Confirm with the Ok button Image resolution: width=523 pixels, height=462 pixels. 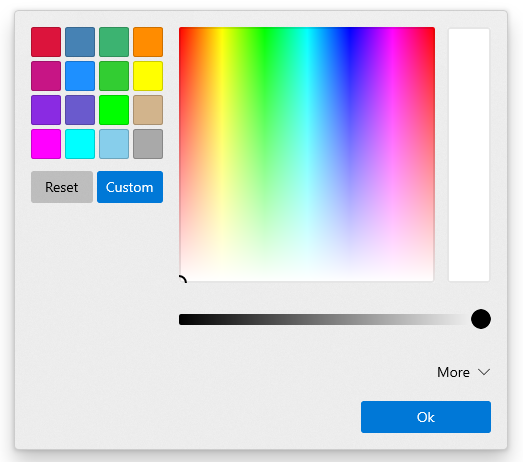pos(426,417)
